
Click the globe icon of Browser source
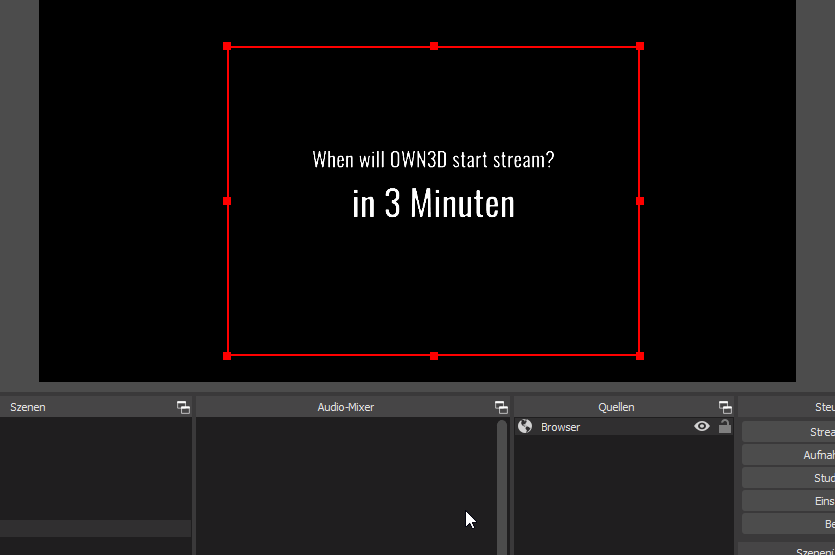[x=525, y=427]
